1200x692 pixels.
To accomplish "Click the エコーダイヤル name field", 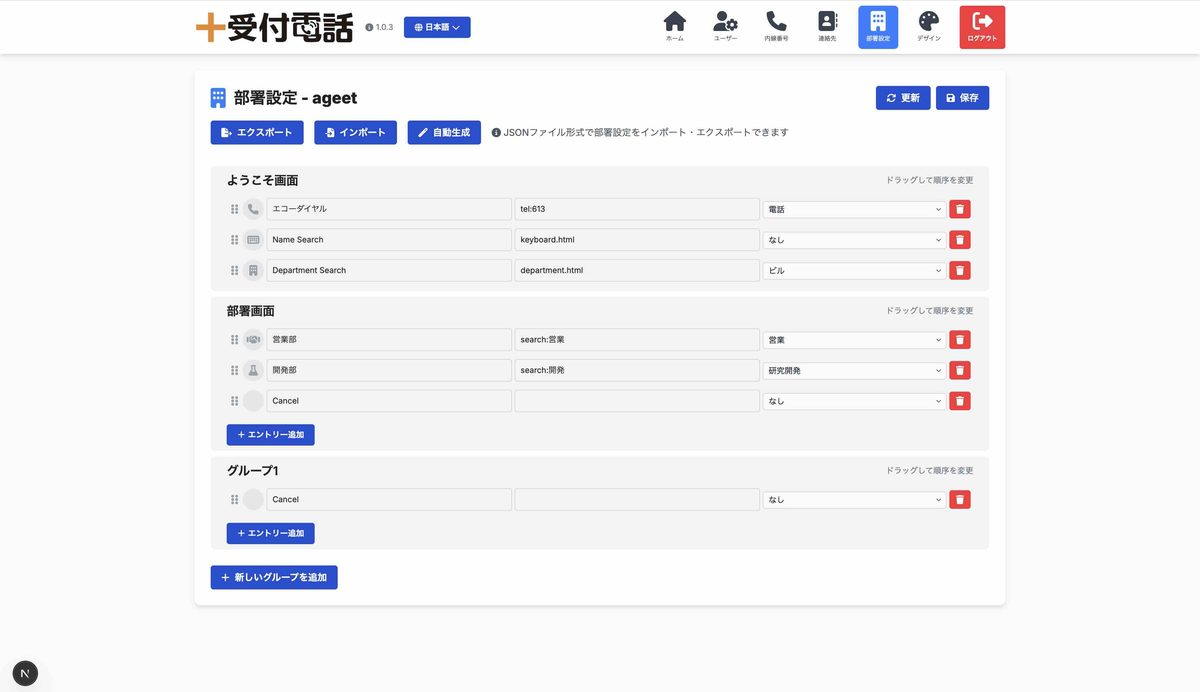I will tap(389, 209).
